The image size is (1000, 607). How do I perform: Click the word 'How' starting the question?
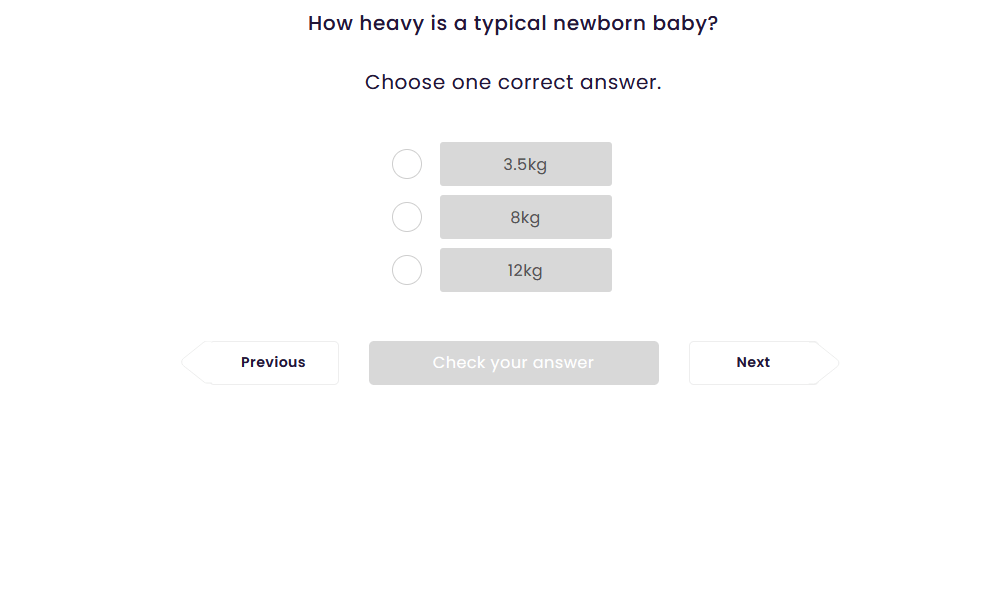pos(330,23)
